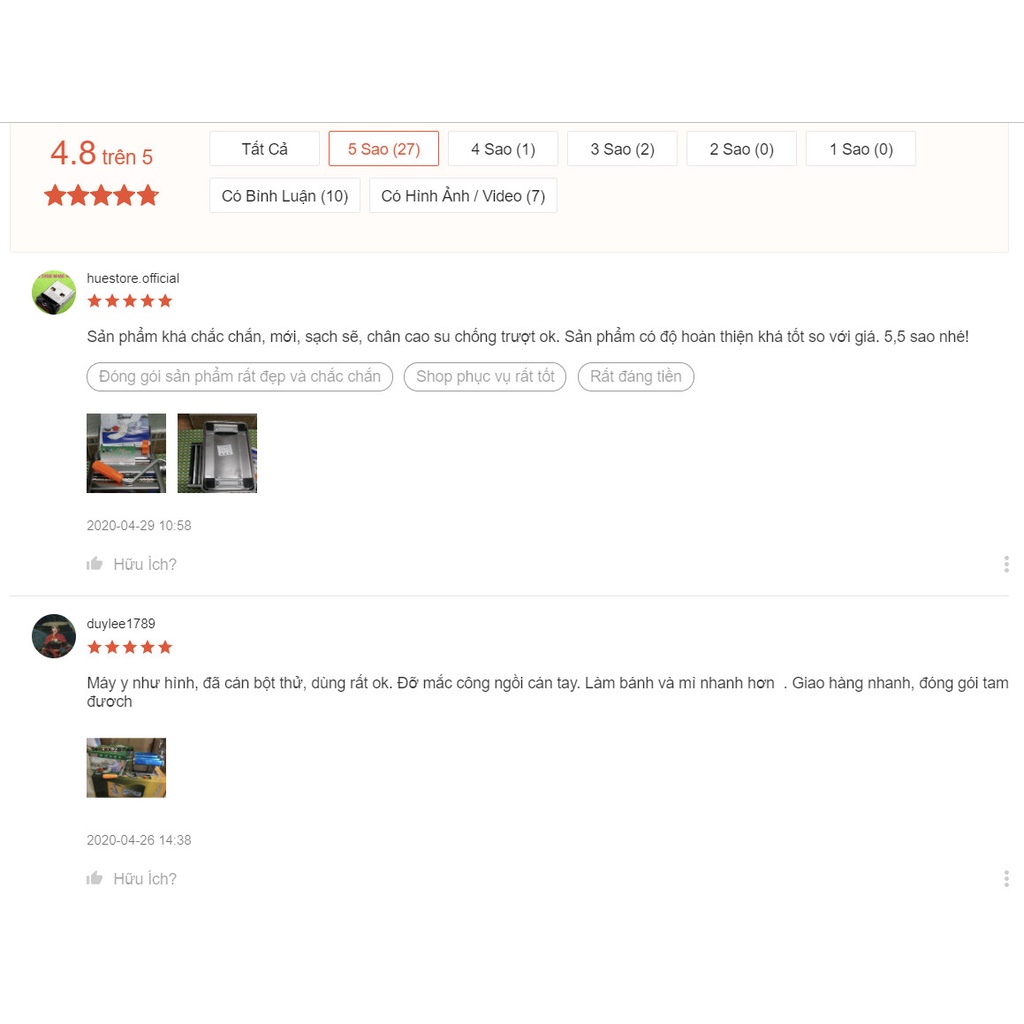Open the three-dot menu on huestore.official's review

point(1006,564)
